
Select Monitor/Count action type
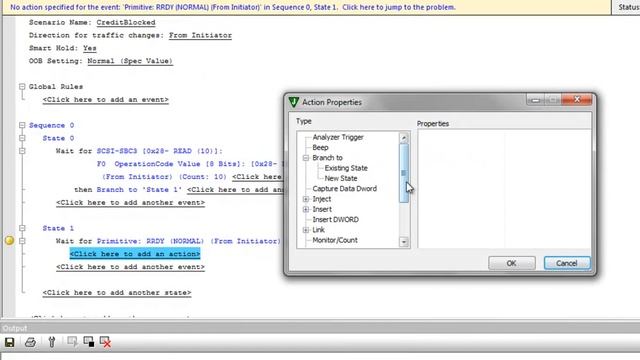(x=335, y=240)
